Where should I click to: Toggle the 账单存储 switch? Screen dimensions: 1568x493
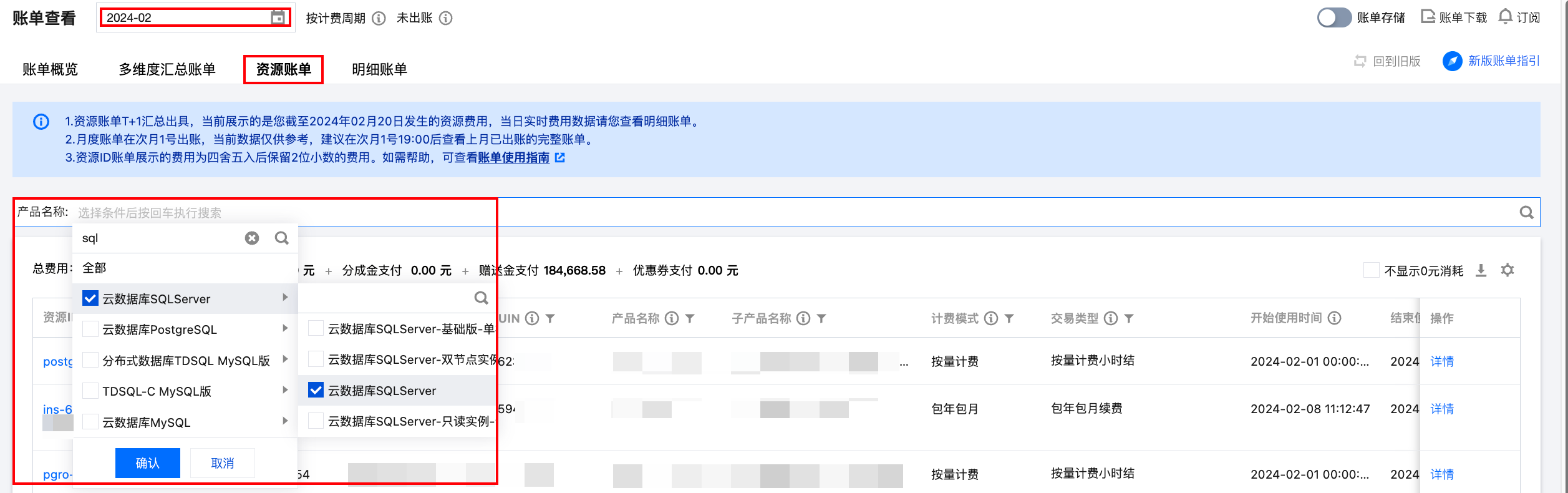click(1333, 17)
